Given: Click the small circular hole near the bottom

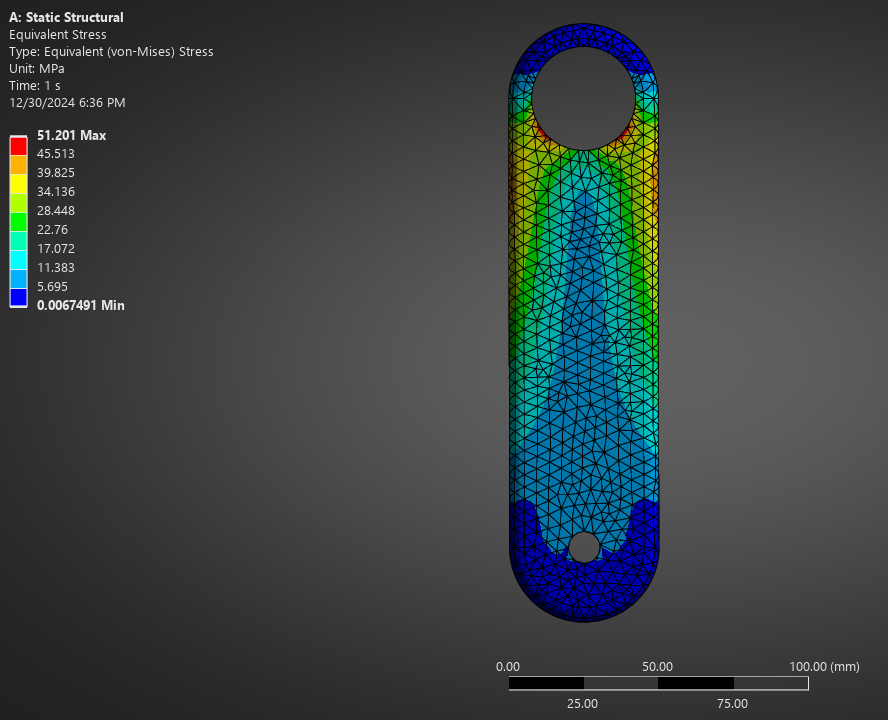Looking at the screenshot, I should (585, 546).
